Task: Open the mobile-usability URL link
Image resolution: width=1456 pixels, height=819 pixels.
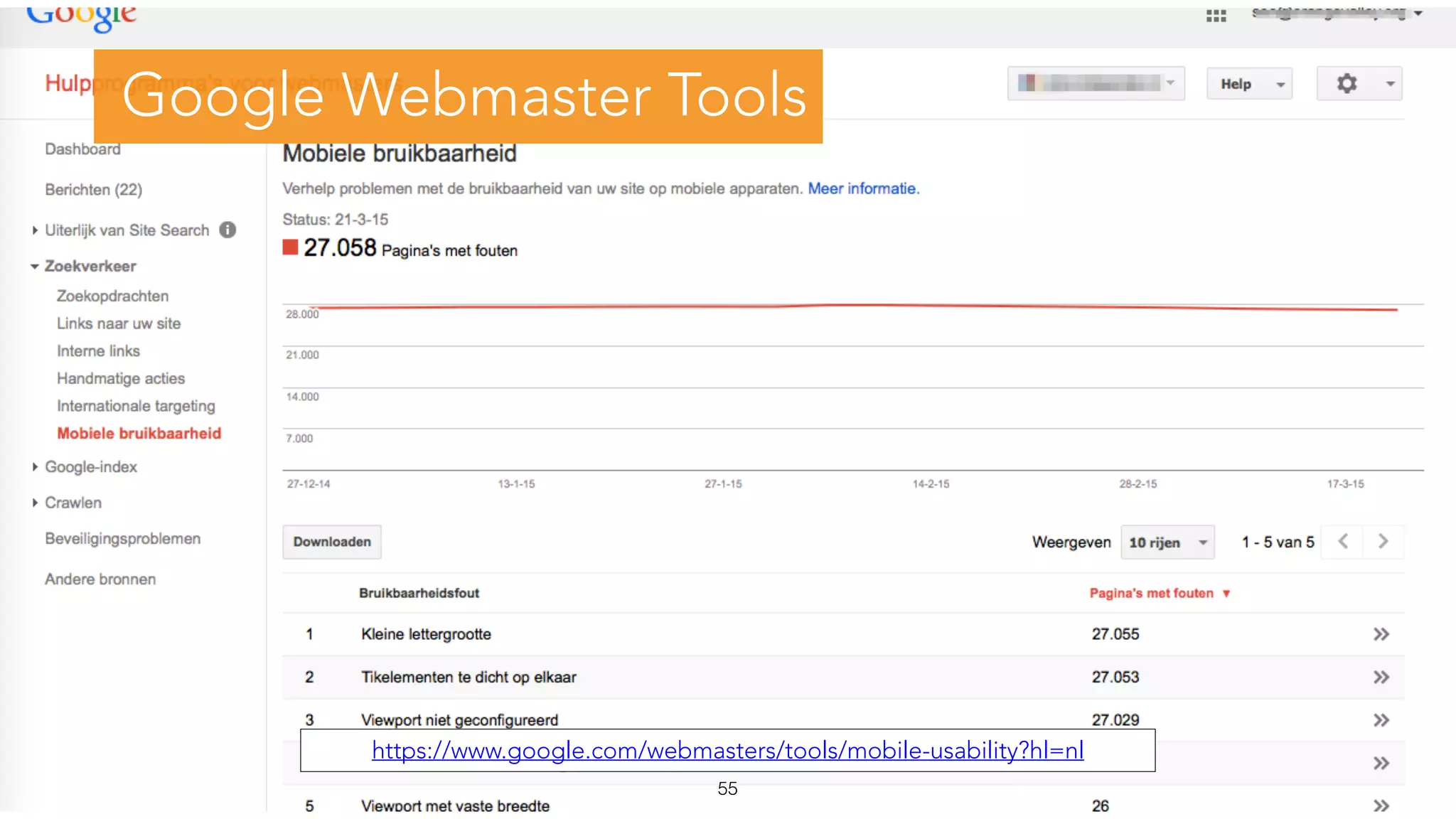Action: [x=727, y=750]
